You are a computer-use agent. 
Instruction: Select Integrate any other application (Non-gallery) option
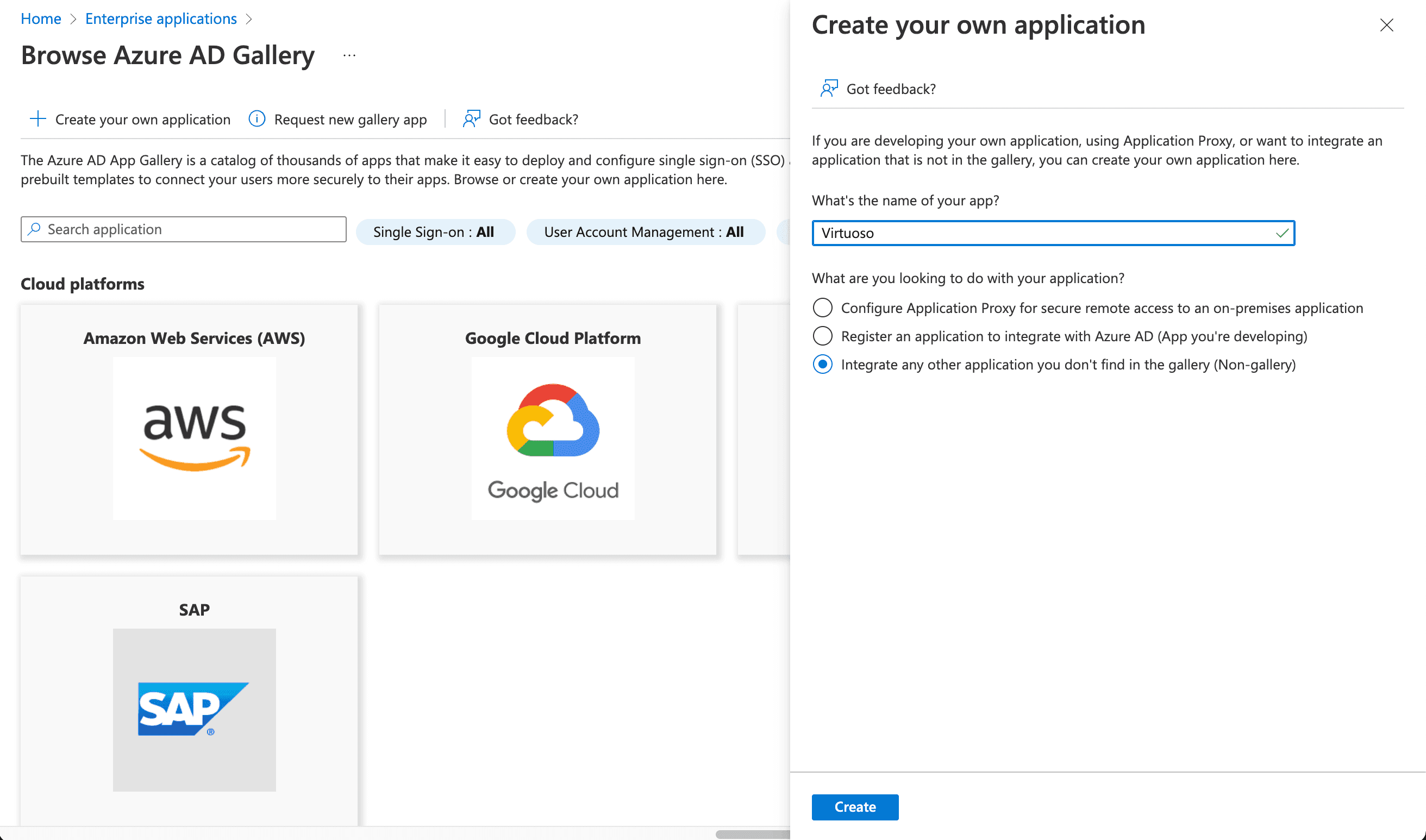(823, 365)
